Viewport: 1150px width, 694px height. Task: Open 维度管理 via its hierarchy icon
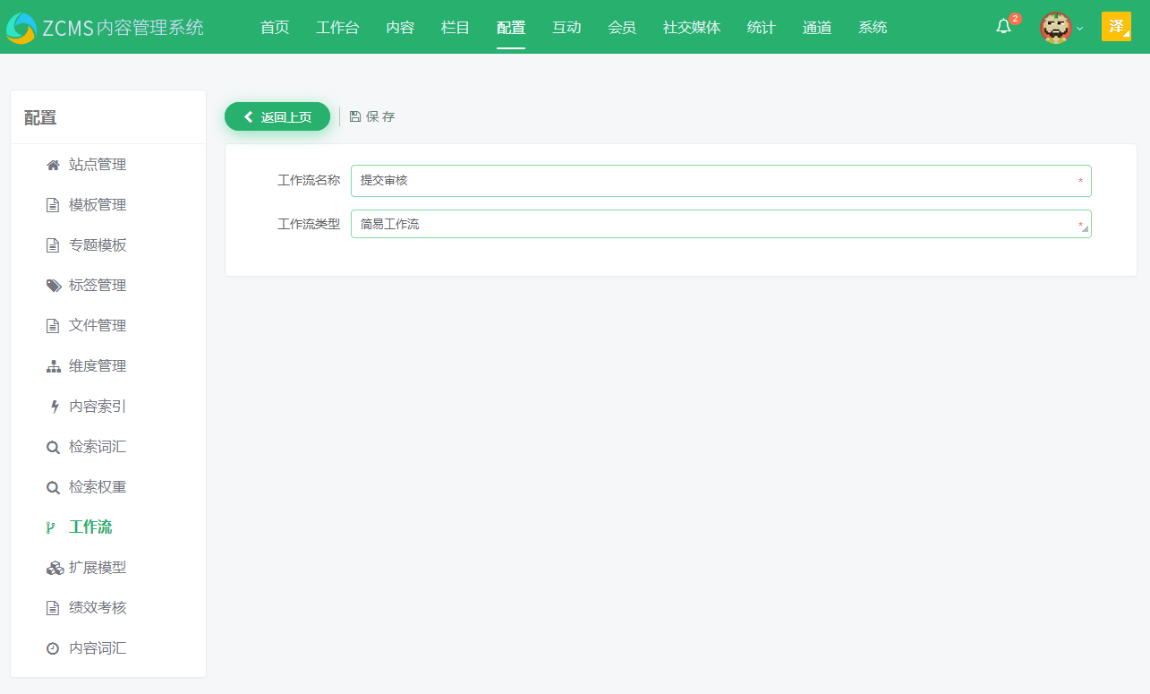pyautogui.click(x=53, y=365)
